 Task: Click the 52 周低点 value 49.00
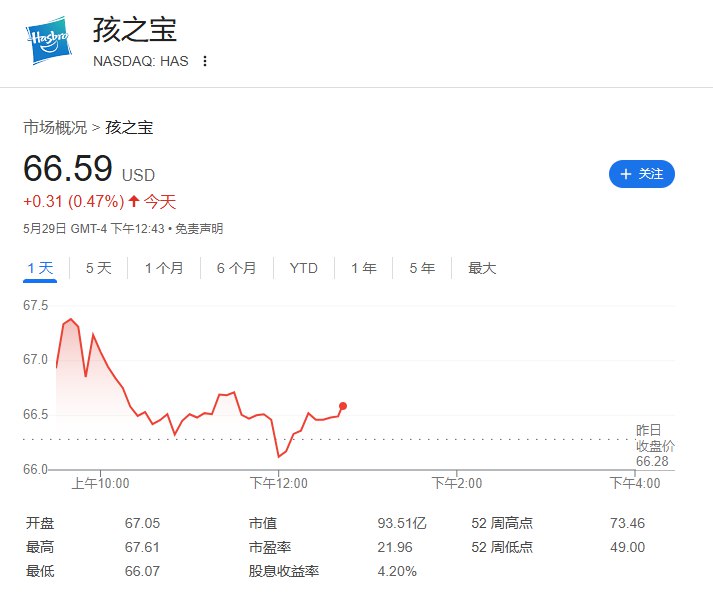[x=628, y=547]
